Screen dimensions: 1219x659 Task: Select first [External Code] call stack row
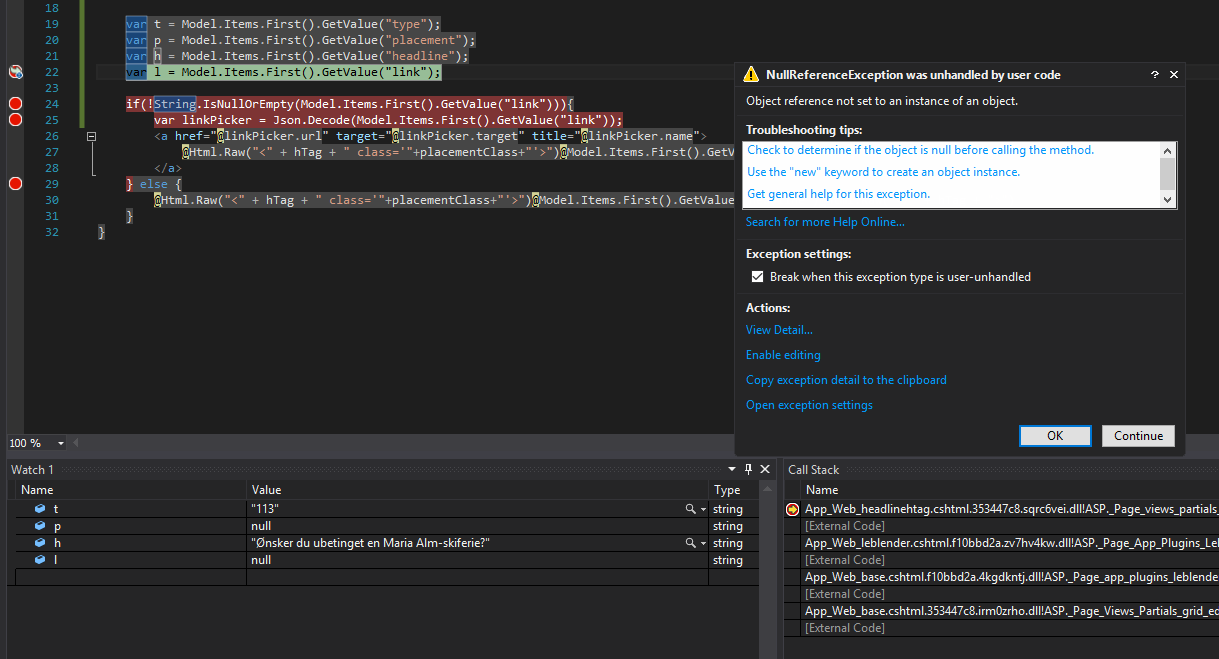[x=845, y=526]
